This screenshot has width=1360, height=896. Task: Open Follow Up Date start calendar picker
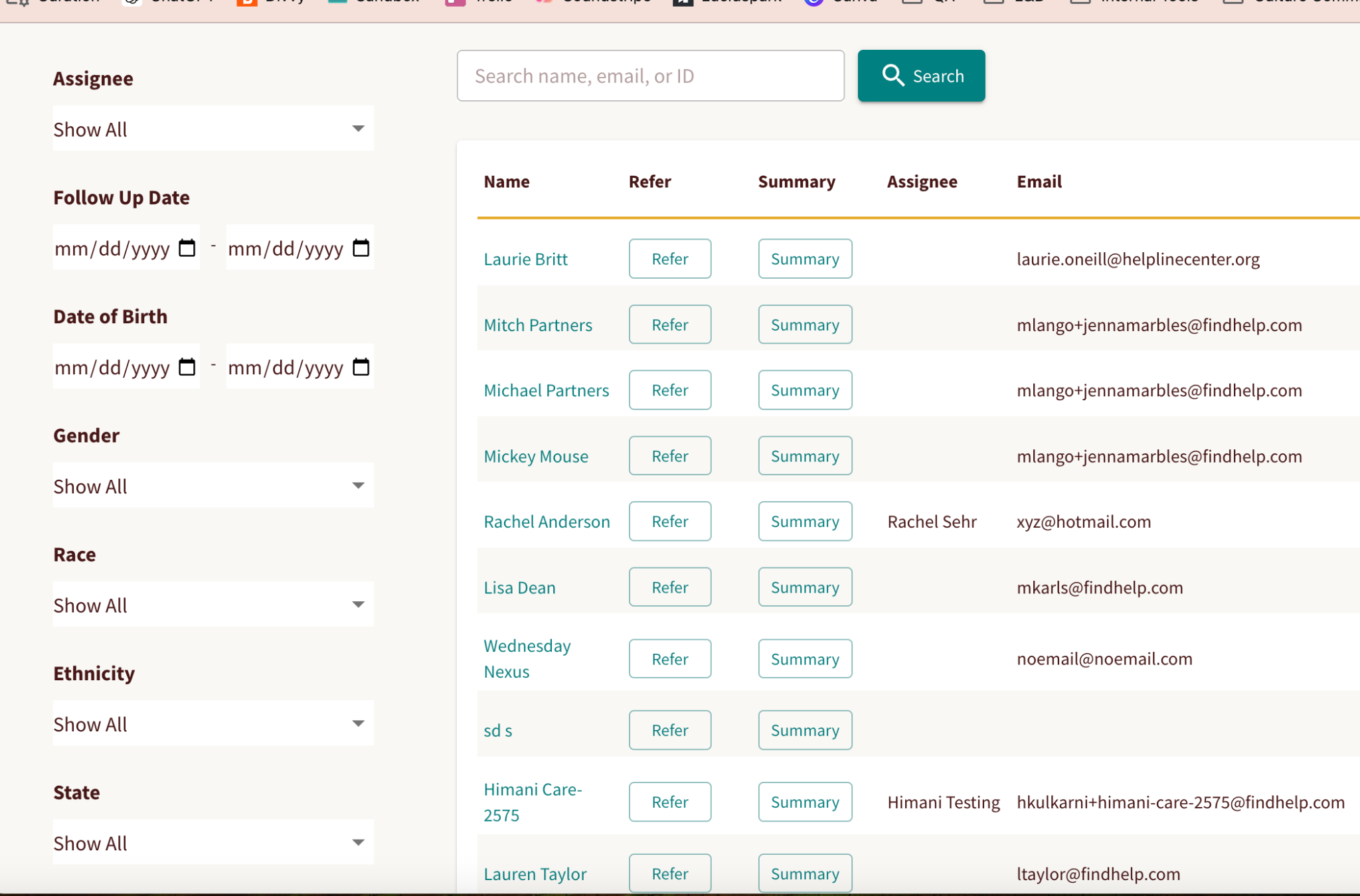pos(187,248)
